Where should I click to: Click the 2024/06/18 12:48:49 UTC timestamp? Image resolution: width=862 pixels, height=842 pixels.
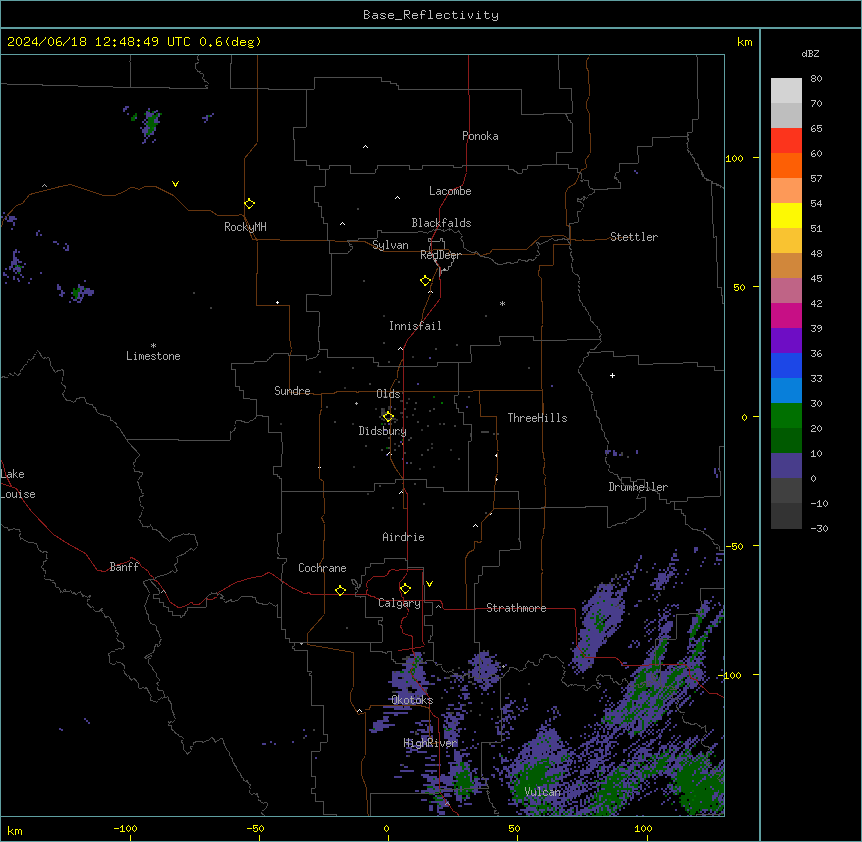(x=99, y=42)
